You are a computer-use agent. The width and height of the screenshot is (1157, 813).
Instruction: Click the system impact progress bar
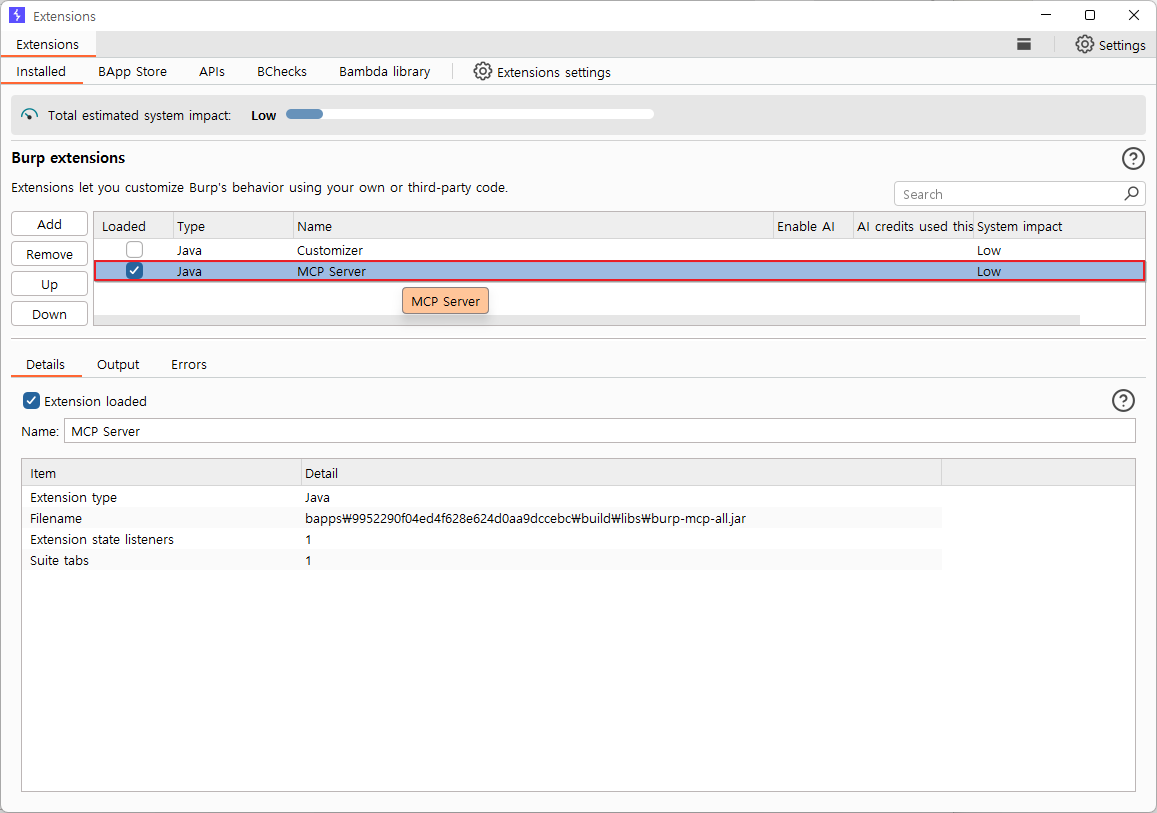(x=470, y=114)
